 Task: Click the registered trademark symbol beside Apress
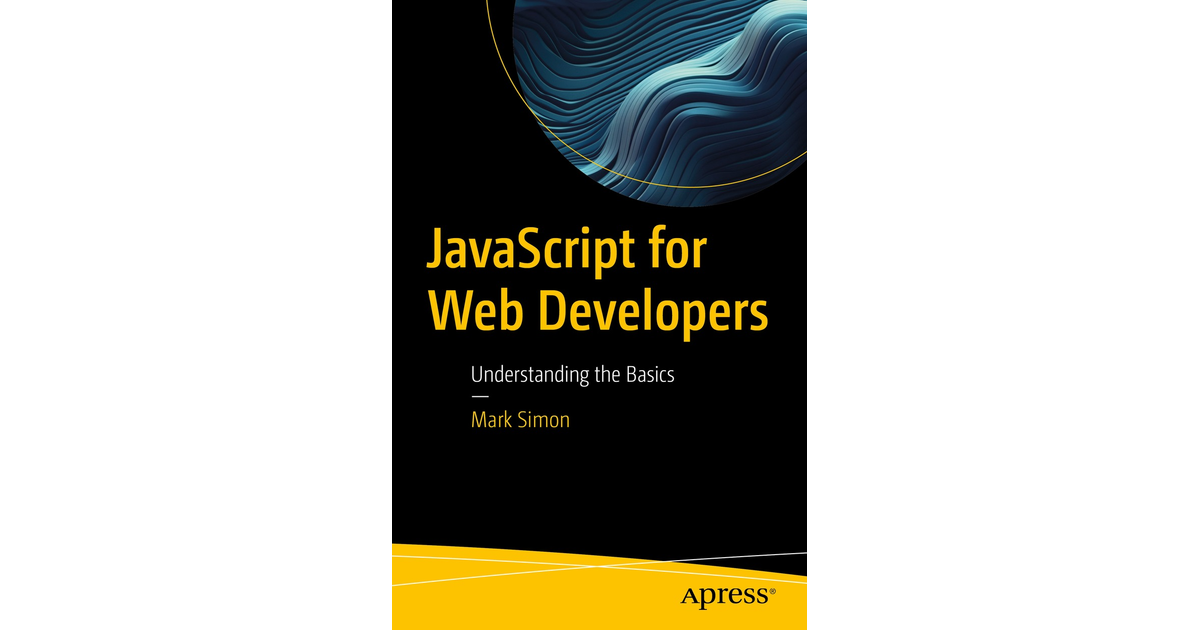click(x=772, y=591)
